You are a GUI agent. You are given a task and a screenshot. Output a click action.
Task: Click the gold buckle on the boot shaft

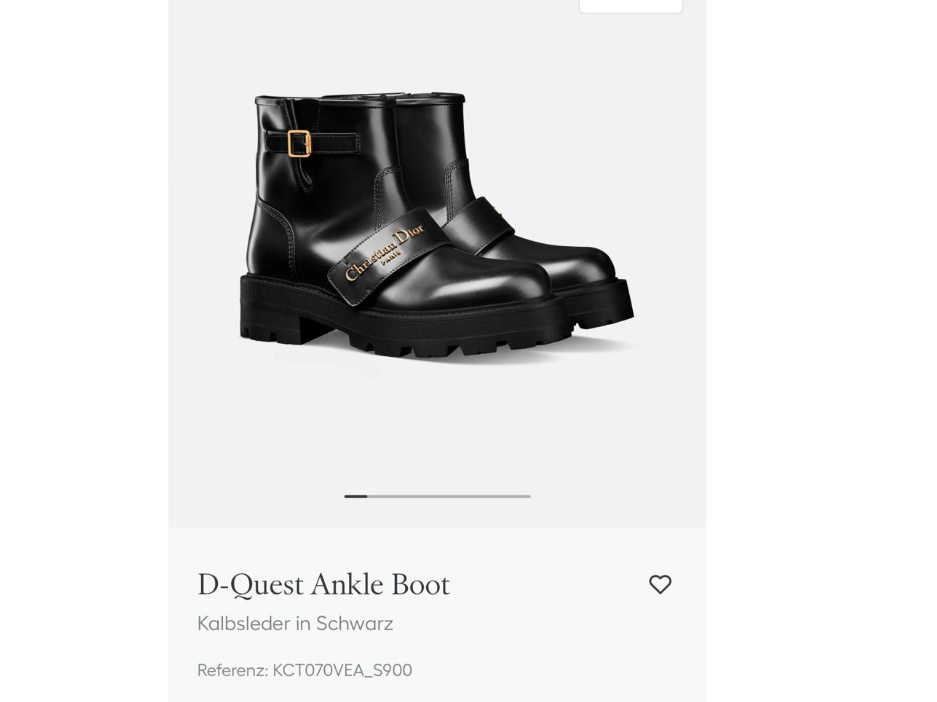coord(300,144)
